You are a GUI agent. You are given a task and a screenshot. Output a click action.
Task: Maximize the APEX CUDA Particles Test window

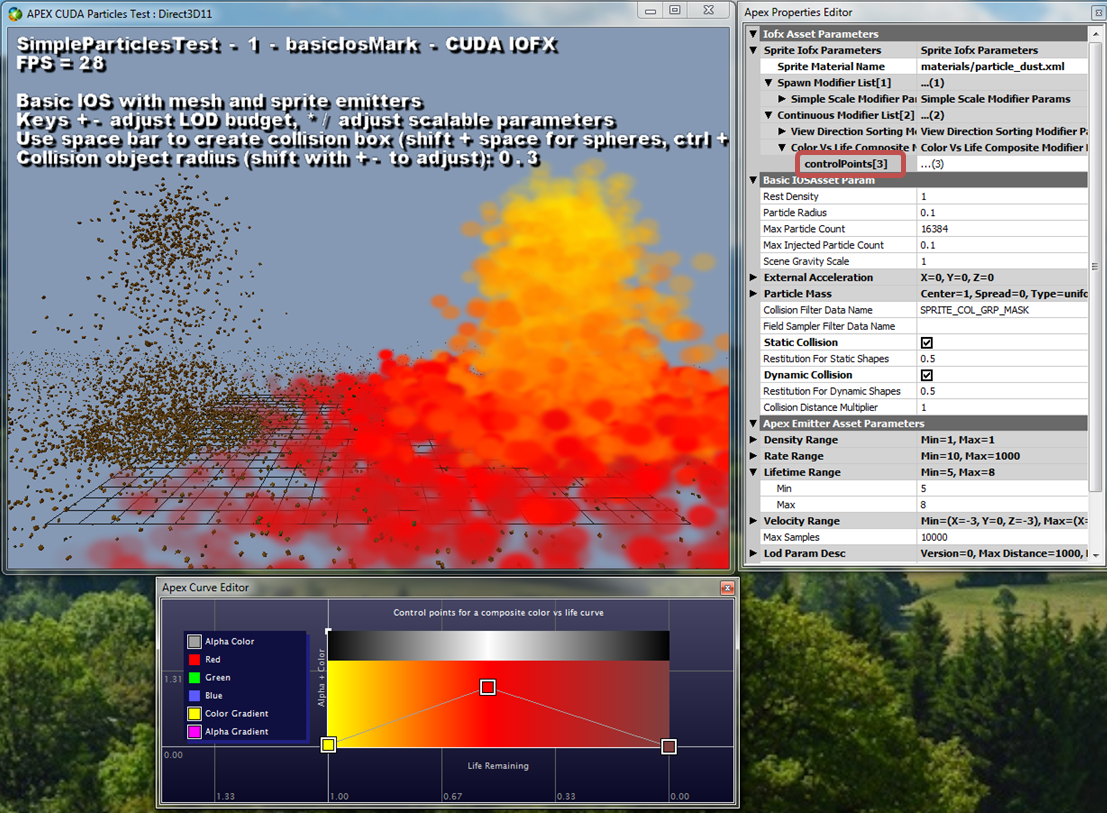point(675,11)
